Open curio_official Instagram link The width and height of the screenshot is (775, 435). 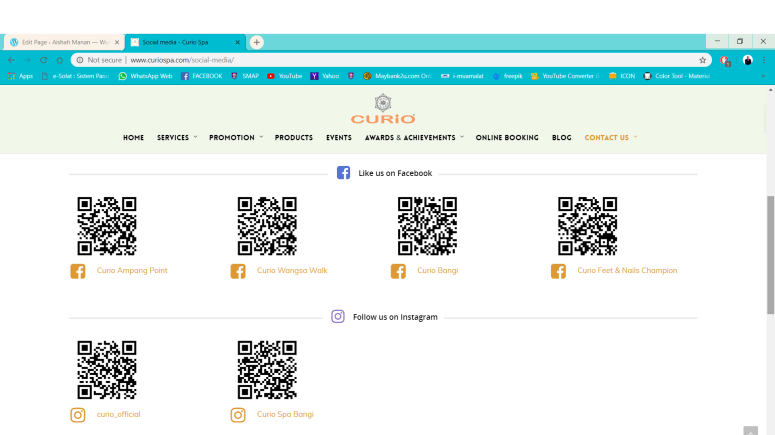click(x=119, y=414)
